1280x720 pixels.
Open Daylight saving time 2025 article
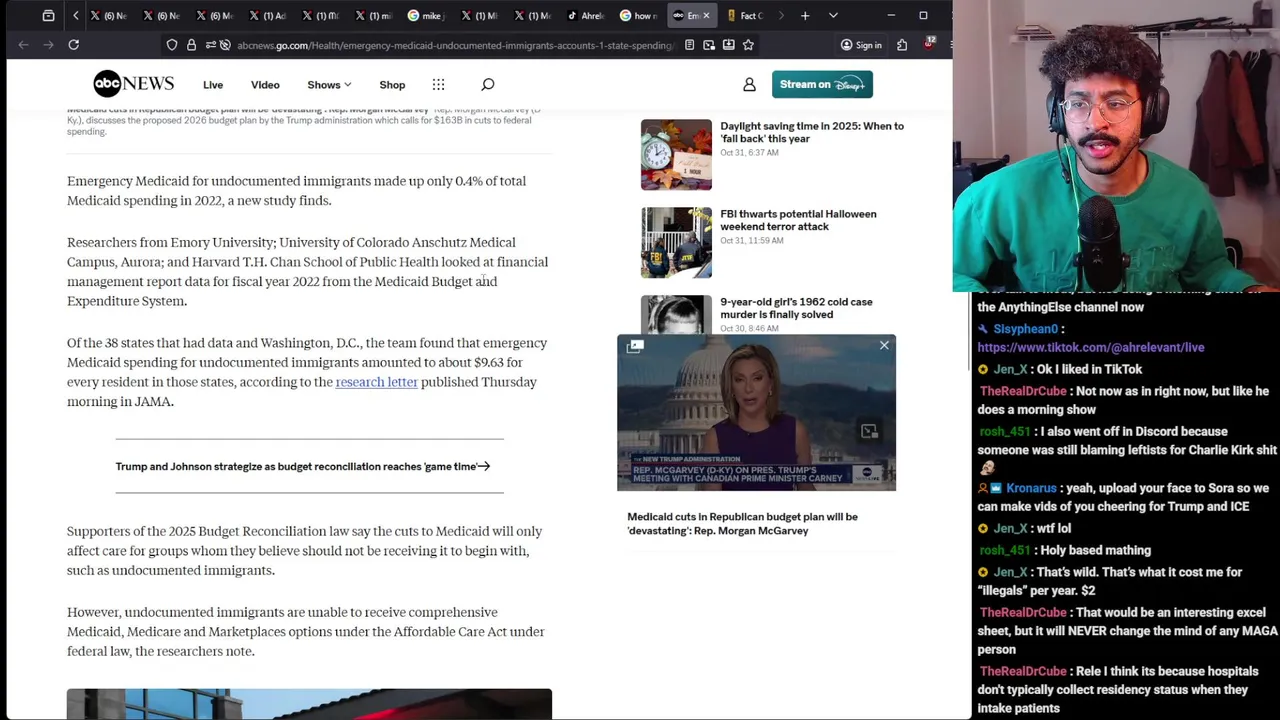[812, 132]
